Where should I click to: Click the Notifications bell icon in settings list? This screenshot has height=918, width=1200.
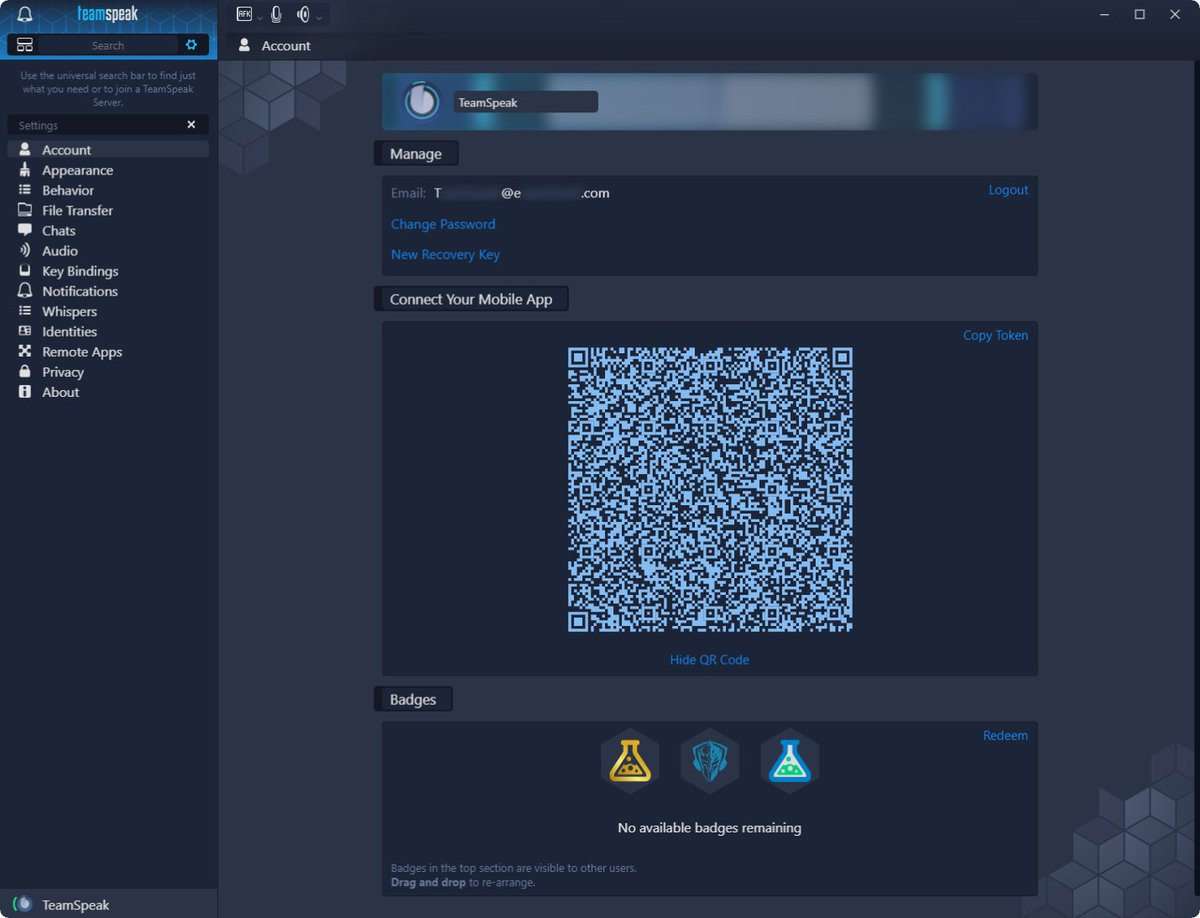point(25,291)
